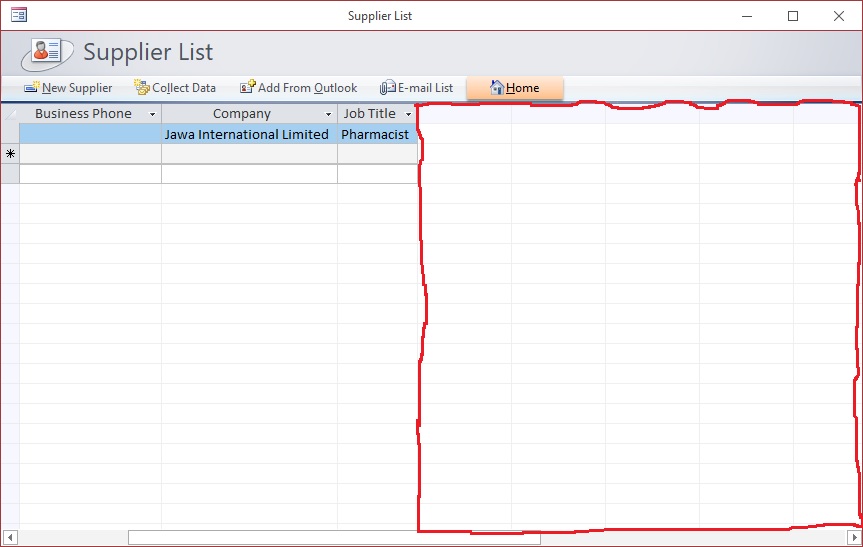Click the Supplier List logo icon
Viewport: 863px width, 547px height.
(x=47, y=53)
